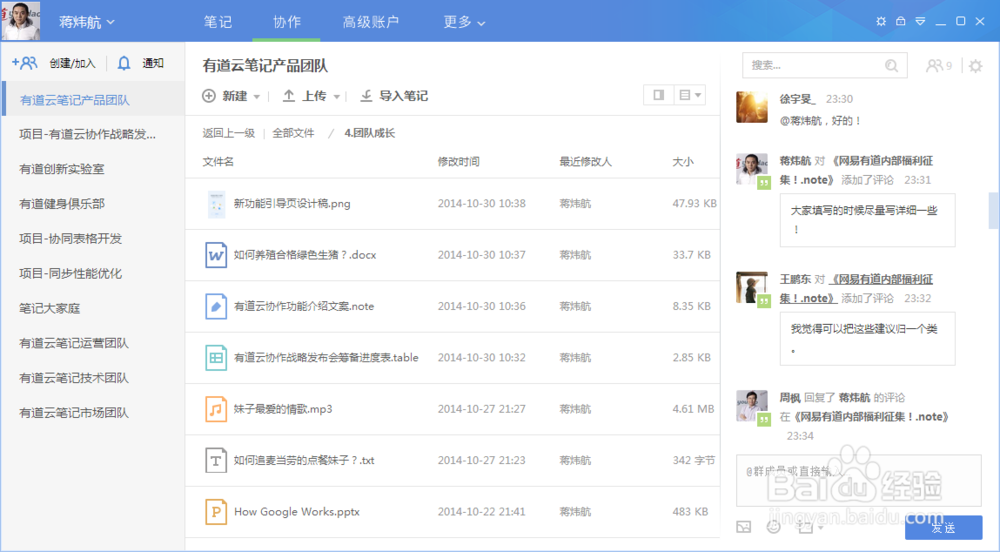Click 通知 label text
Viewport: 1000px width, 552px height.
[153, 63]
